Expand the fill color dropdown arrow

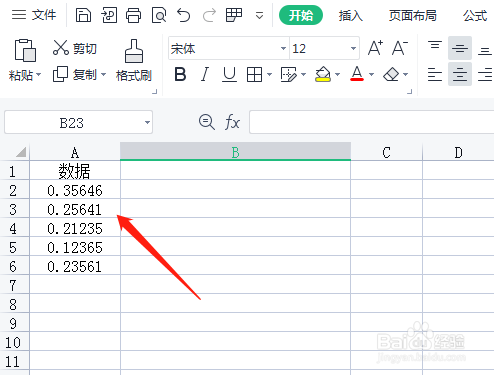[338, 74]
